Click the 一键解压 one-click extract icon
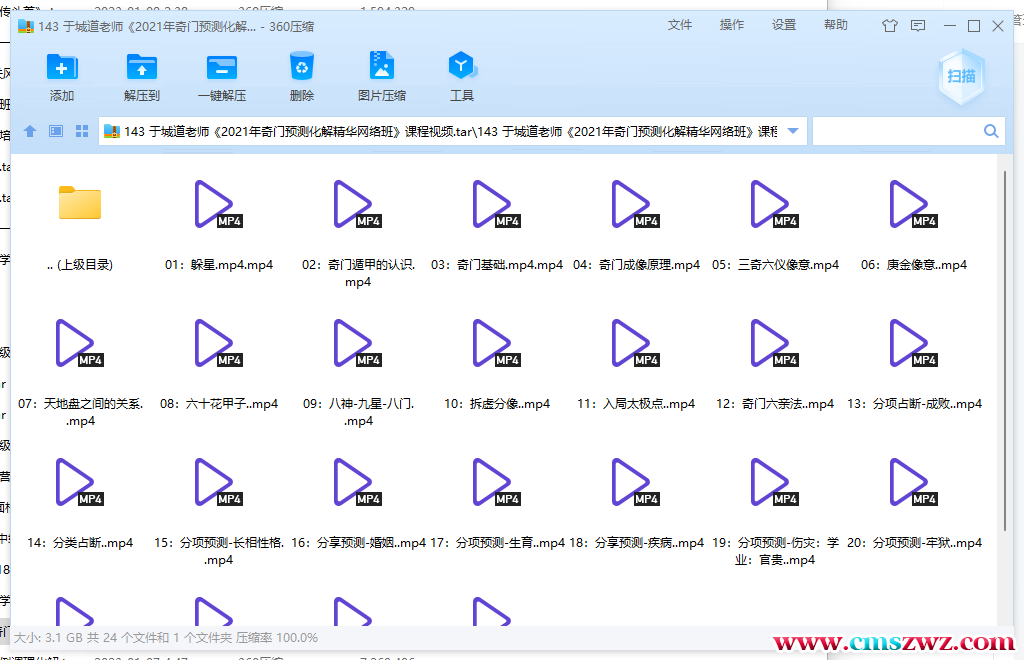 222,75
